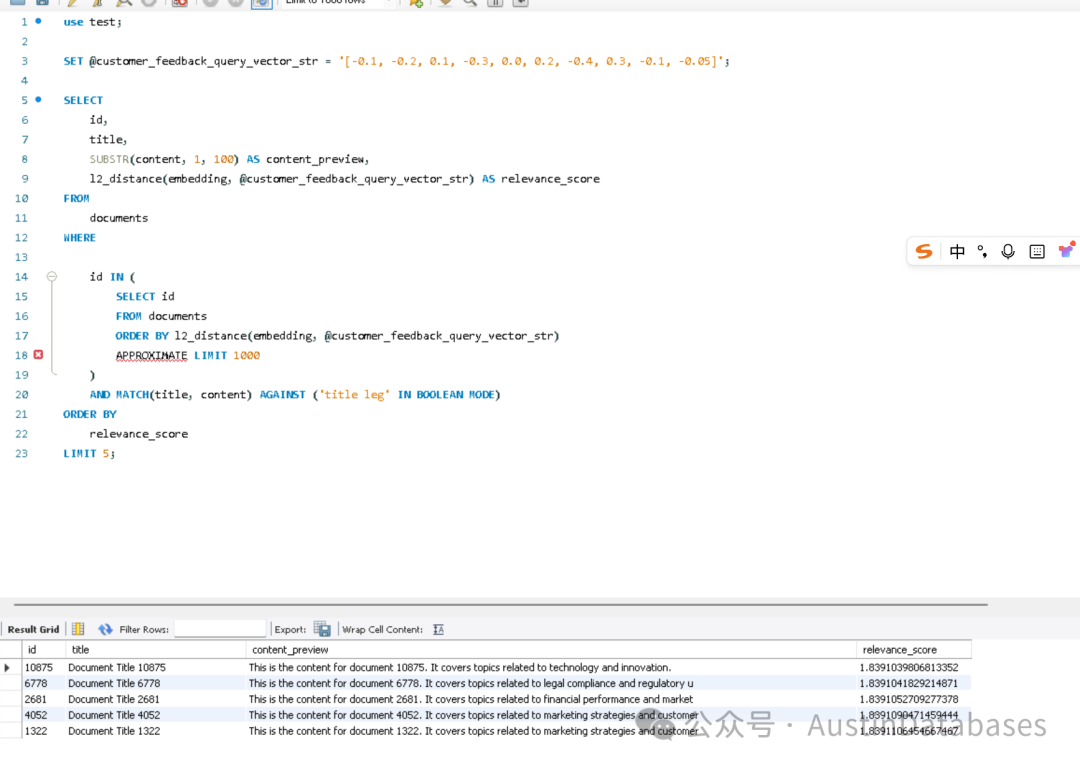The image size is (1080, 768).
Task: Toggle punctuation mode on IME bar
Action: [x=982, y=251]
